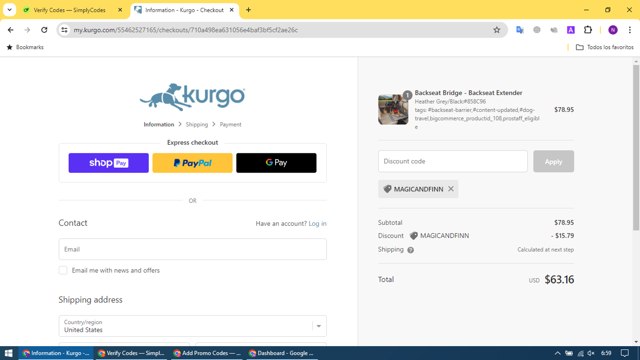Image resolution: width=640 pixels, height=360 pixels.
Task: Open the Extensions puzzle icon
Action: click(x=588, y=30)
